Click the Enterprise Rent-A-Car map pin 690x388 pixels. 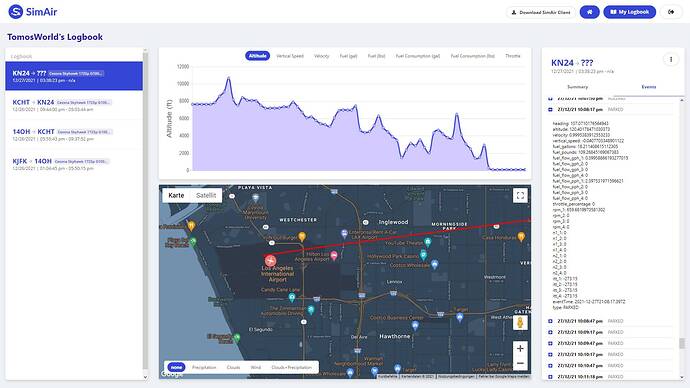pos(344,233)
